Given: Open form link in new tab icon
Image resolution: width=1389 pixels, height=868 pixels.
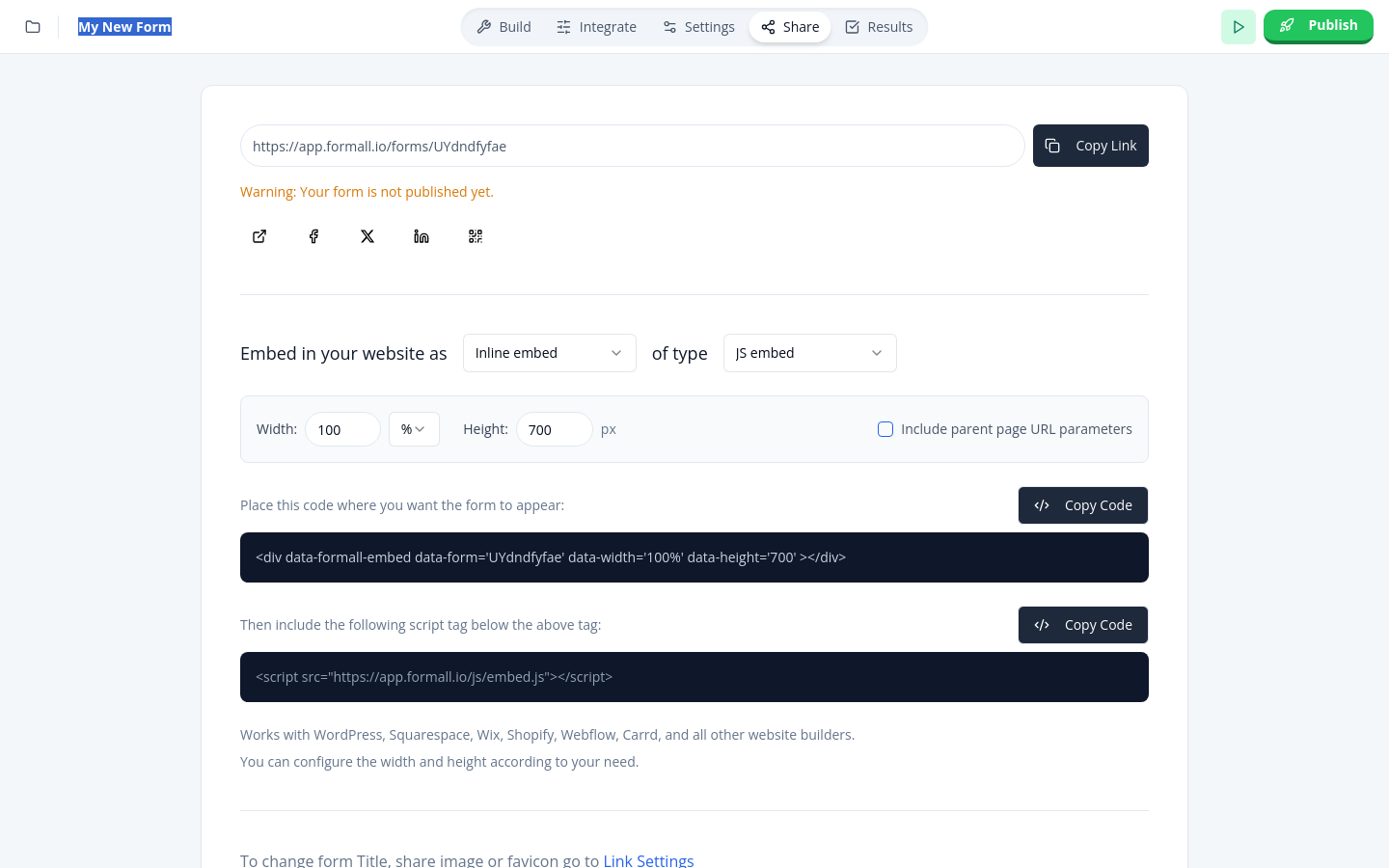Looking at the screenshot, I should 259,236.
